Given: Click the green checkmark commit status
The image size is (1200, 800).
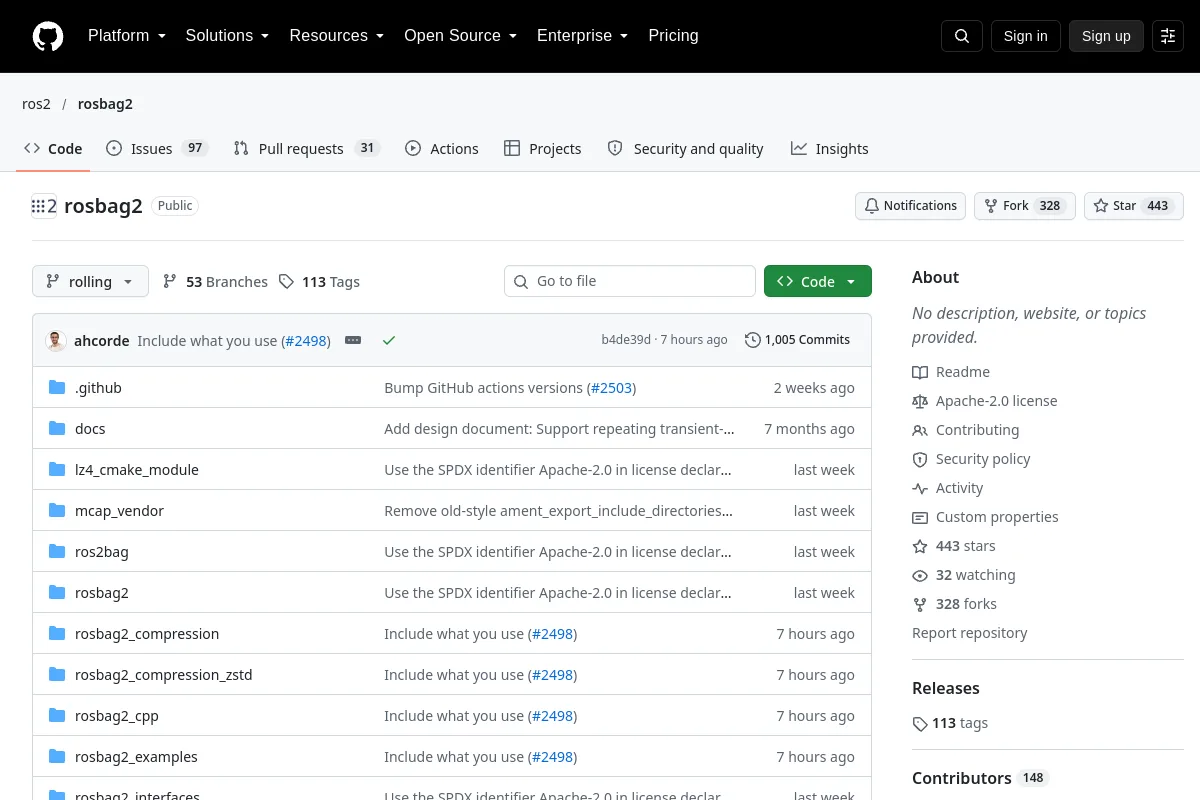Looking at the screenshot, I should (389, 340).
